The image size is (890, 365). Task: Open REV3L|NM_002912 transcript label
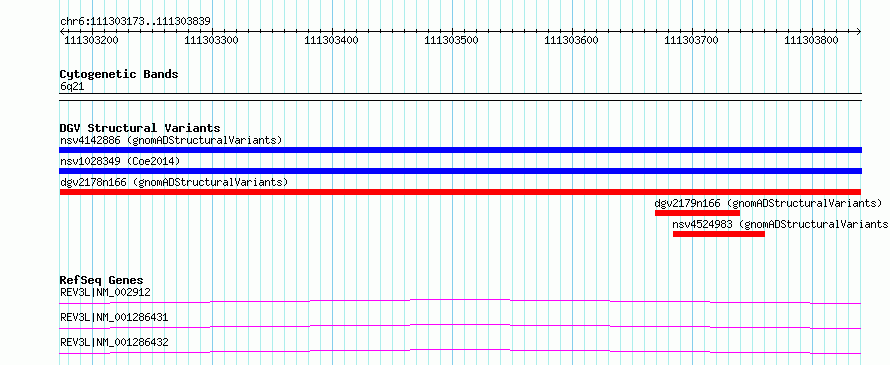105,292
